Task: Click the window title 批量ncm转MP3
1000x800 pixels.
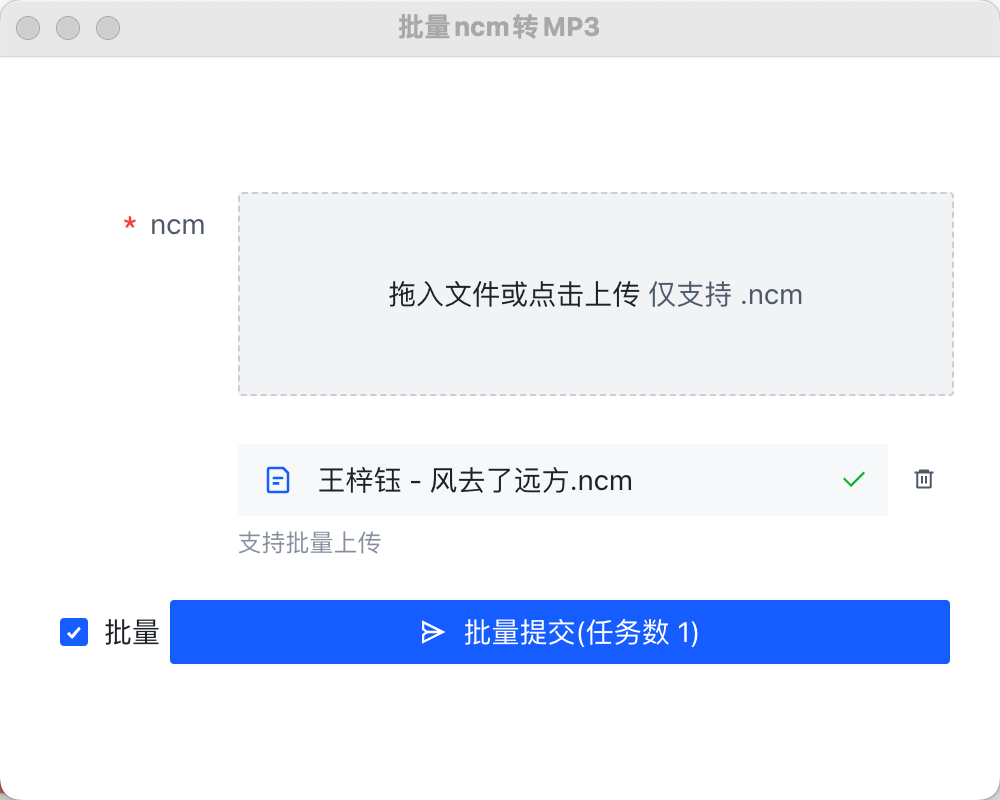Action: click(499, 27)
